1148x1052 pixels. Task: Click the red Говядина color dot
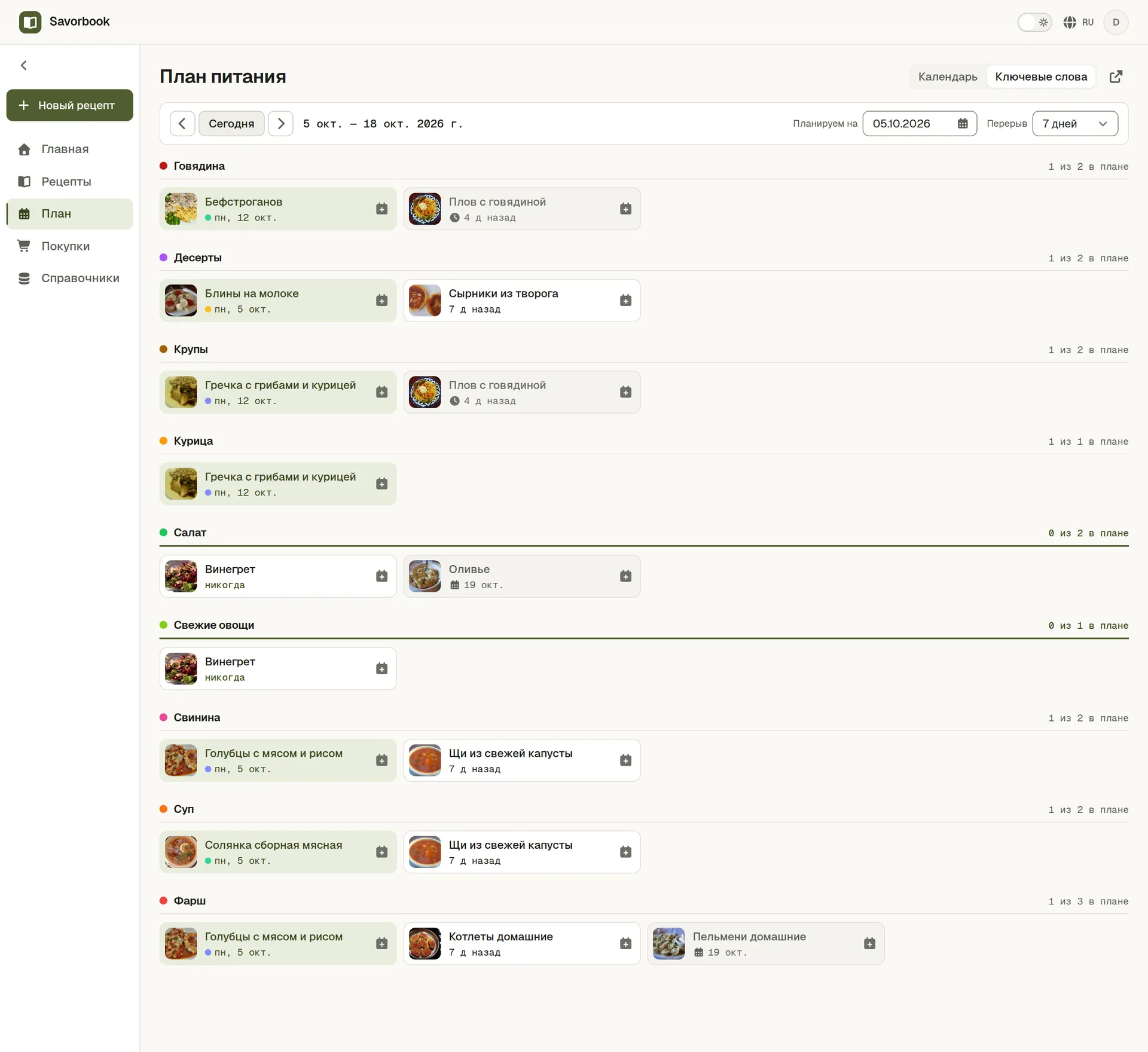click(163, 166)
